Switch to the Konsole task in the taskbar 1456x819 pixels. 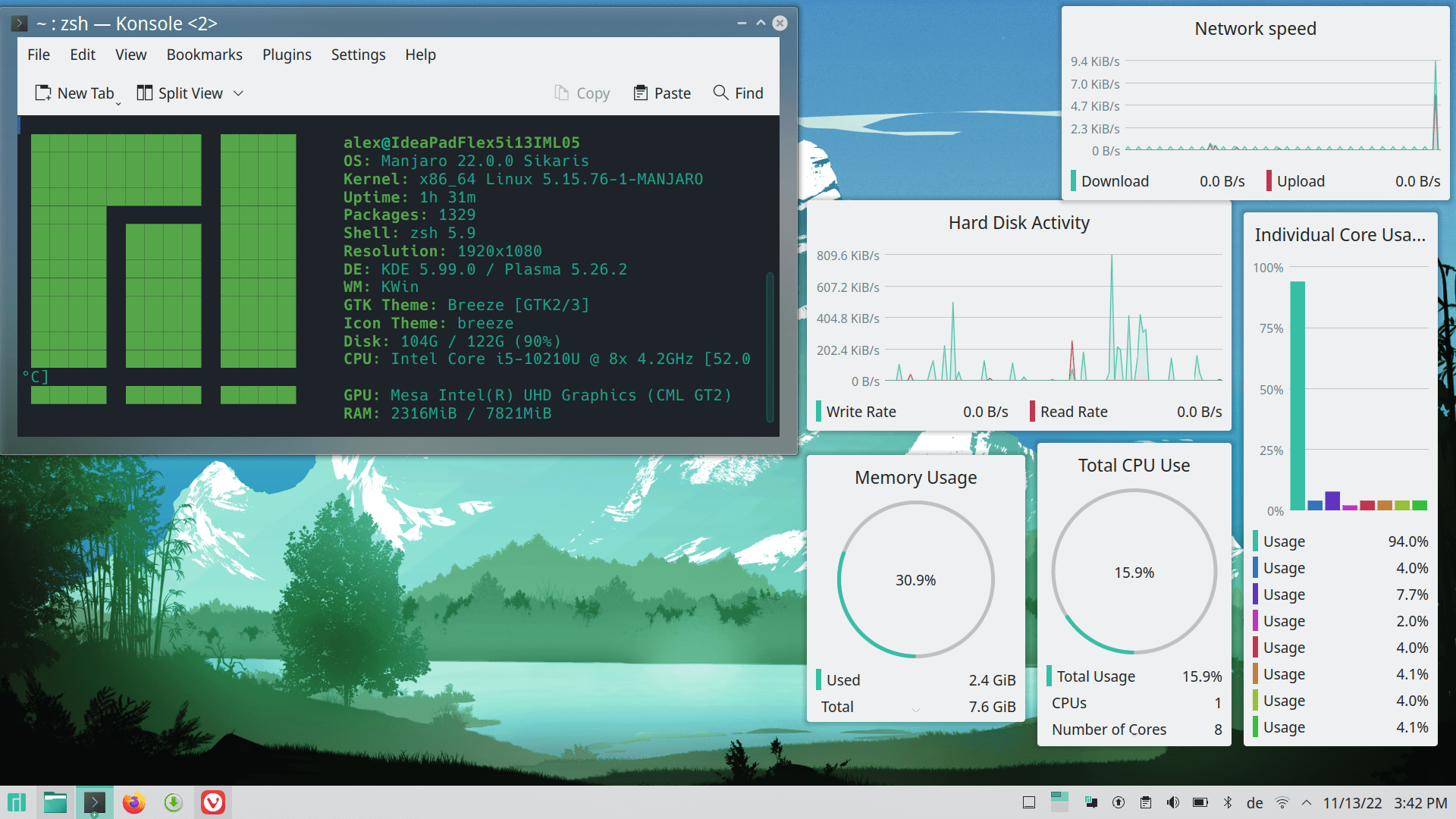point(95,802)
